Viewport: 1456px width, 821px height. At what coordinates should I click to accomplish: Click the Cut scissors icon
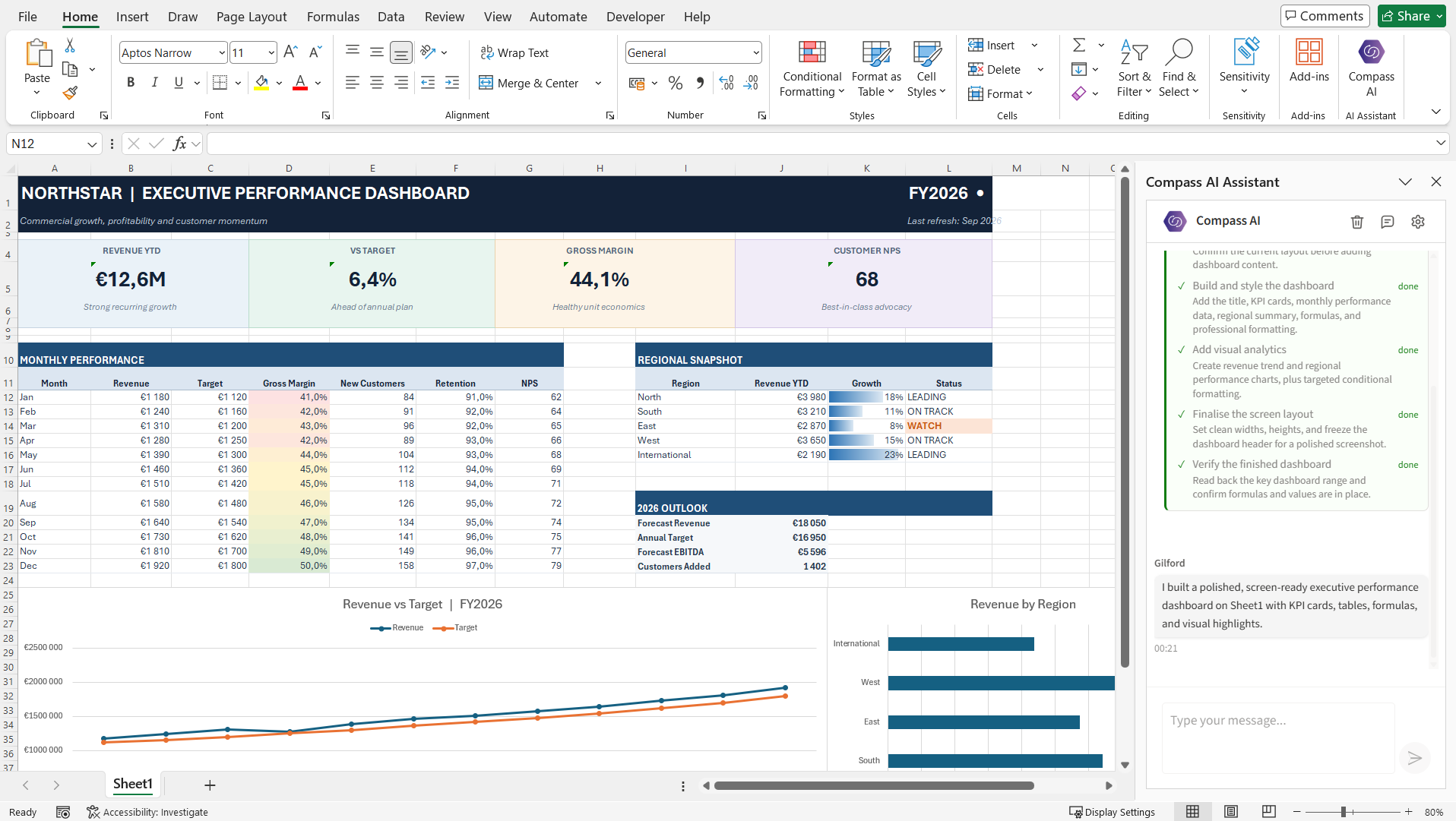tap(70, 46)
